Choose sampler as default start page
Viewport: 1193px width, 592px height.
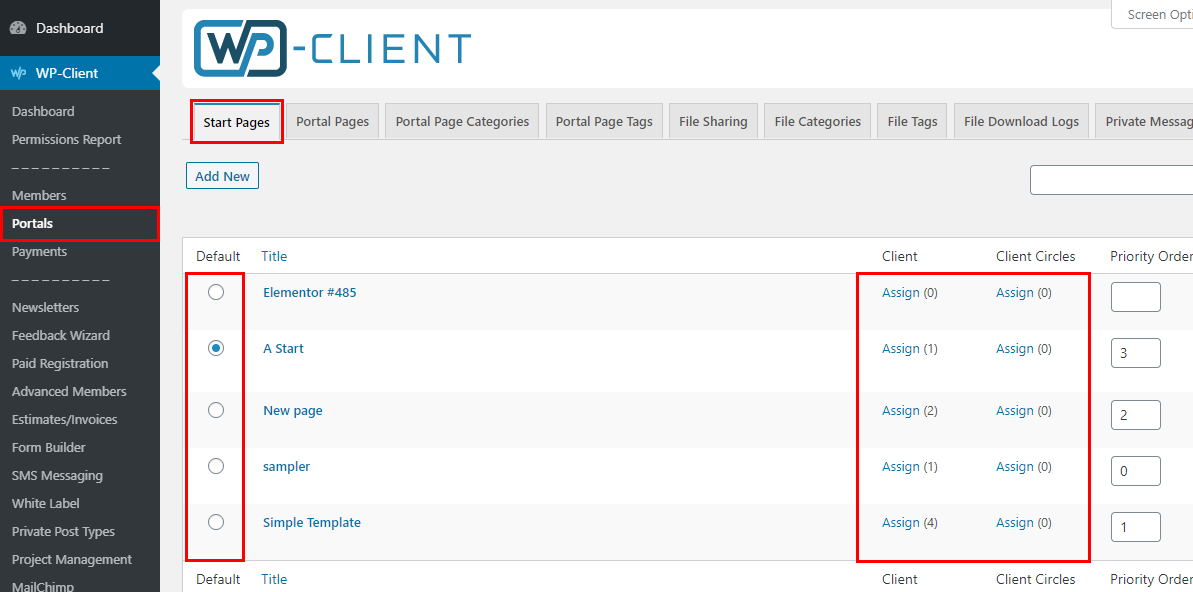(216, 466)
